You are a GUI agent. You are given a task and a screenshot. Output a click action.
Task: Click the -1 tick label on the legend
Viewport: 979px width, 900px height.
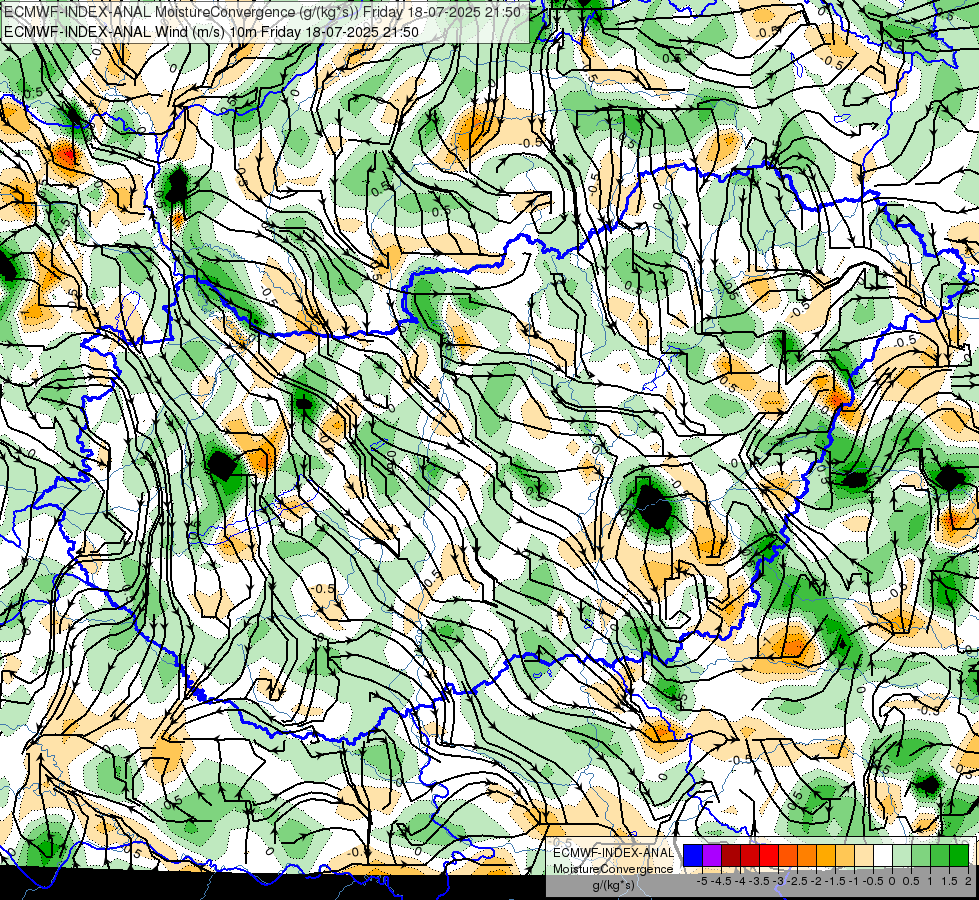[854, 881]
